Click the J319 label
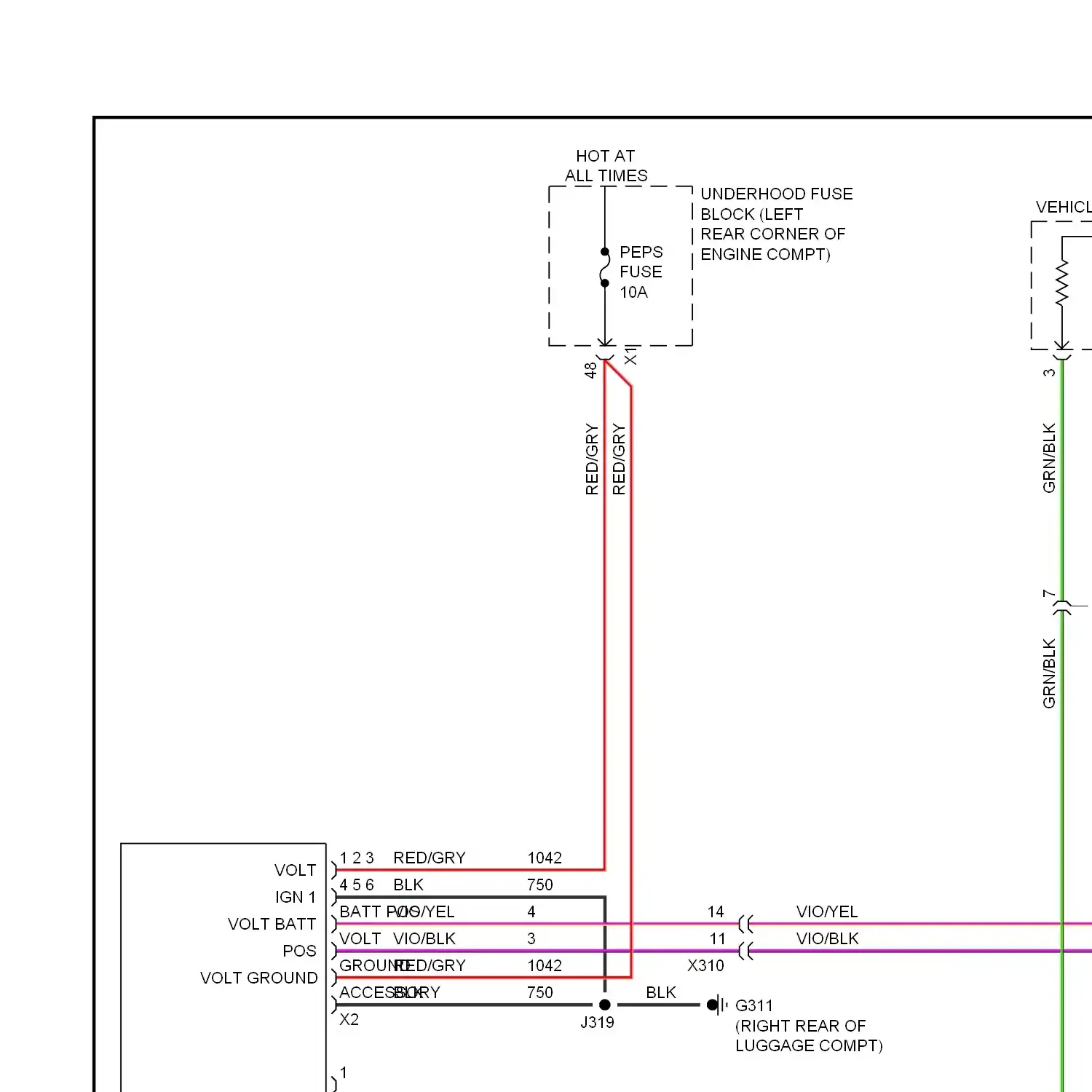Viewport: 1092px width, 1092px height. pos(598,1023)
